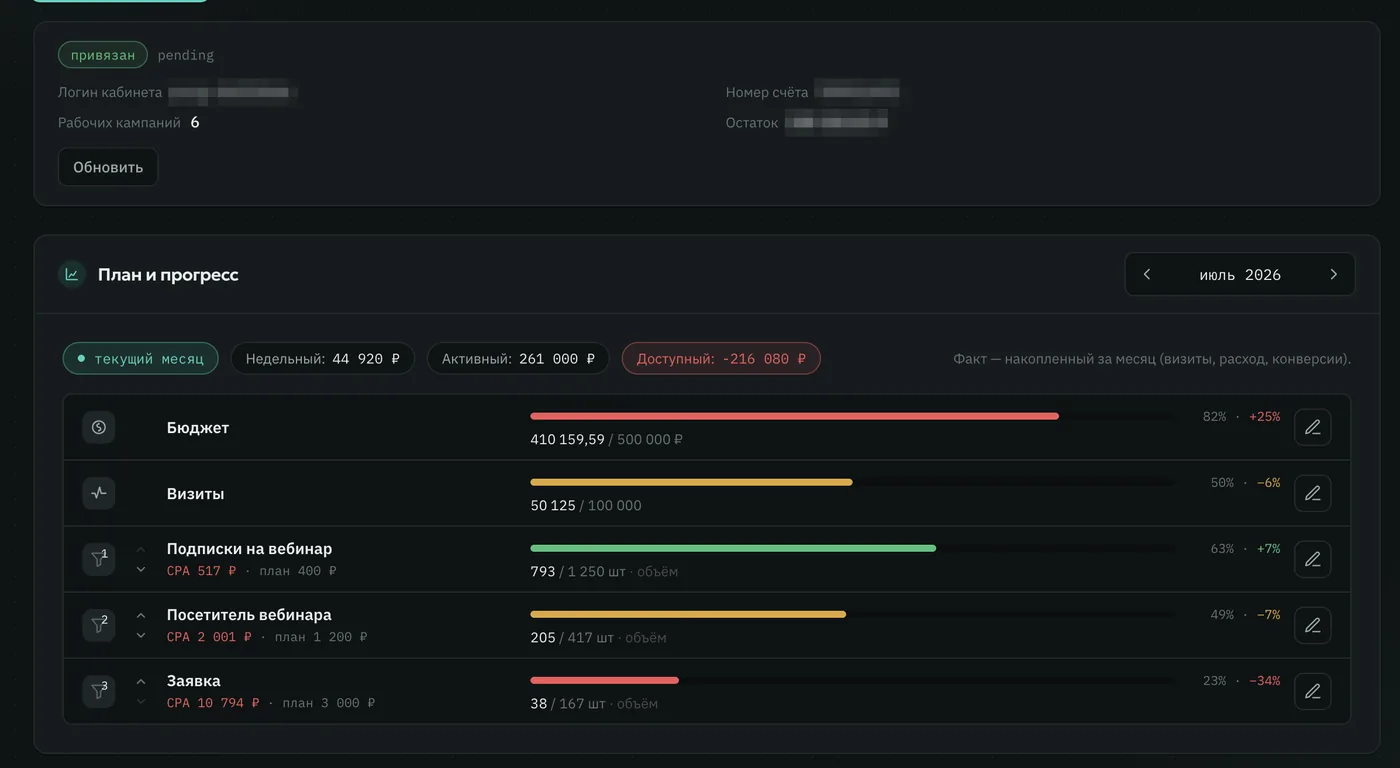Click the pulse icon in Визиты row
1400x768 pixels.
[x=98, y=493]
